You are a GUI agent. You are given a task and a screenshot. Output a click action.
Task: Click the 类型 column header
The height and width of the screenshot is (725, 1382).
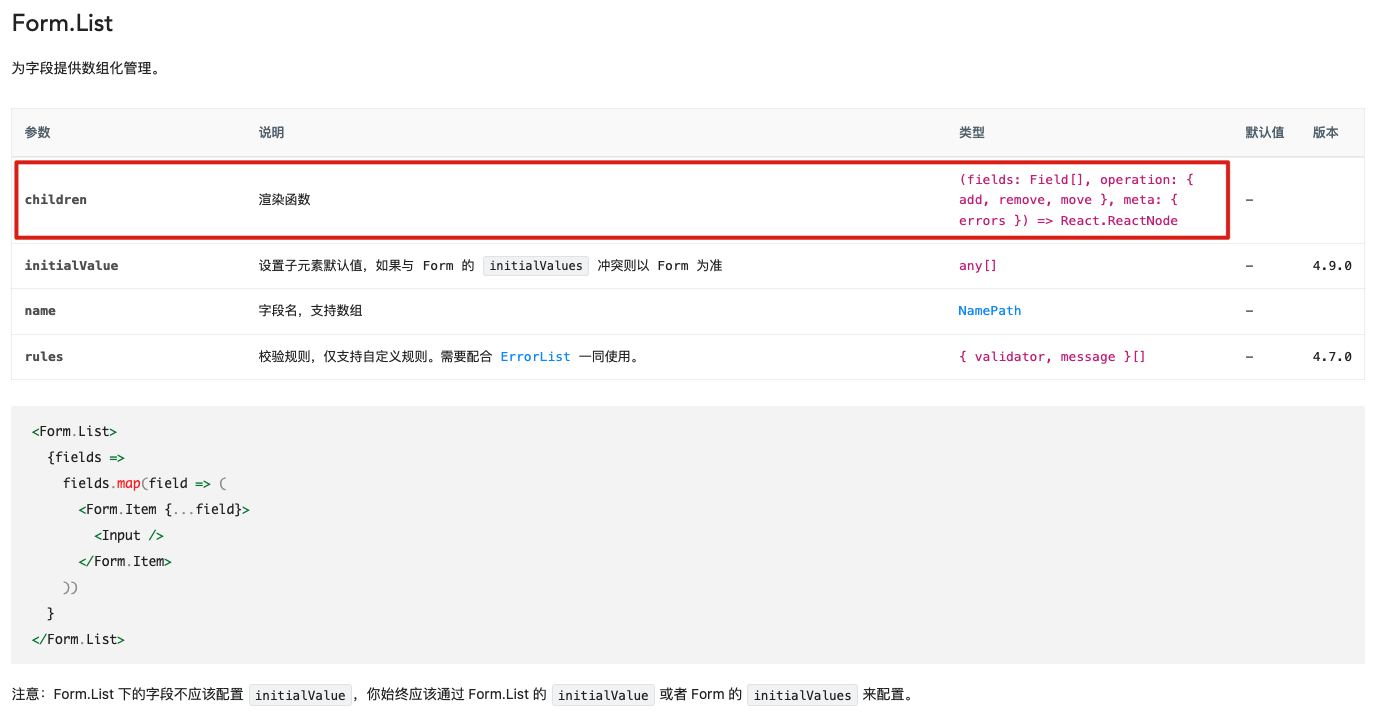point(971,133)
